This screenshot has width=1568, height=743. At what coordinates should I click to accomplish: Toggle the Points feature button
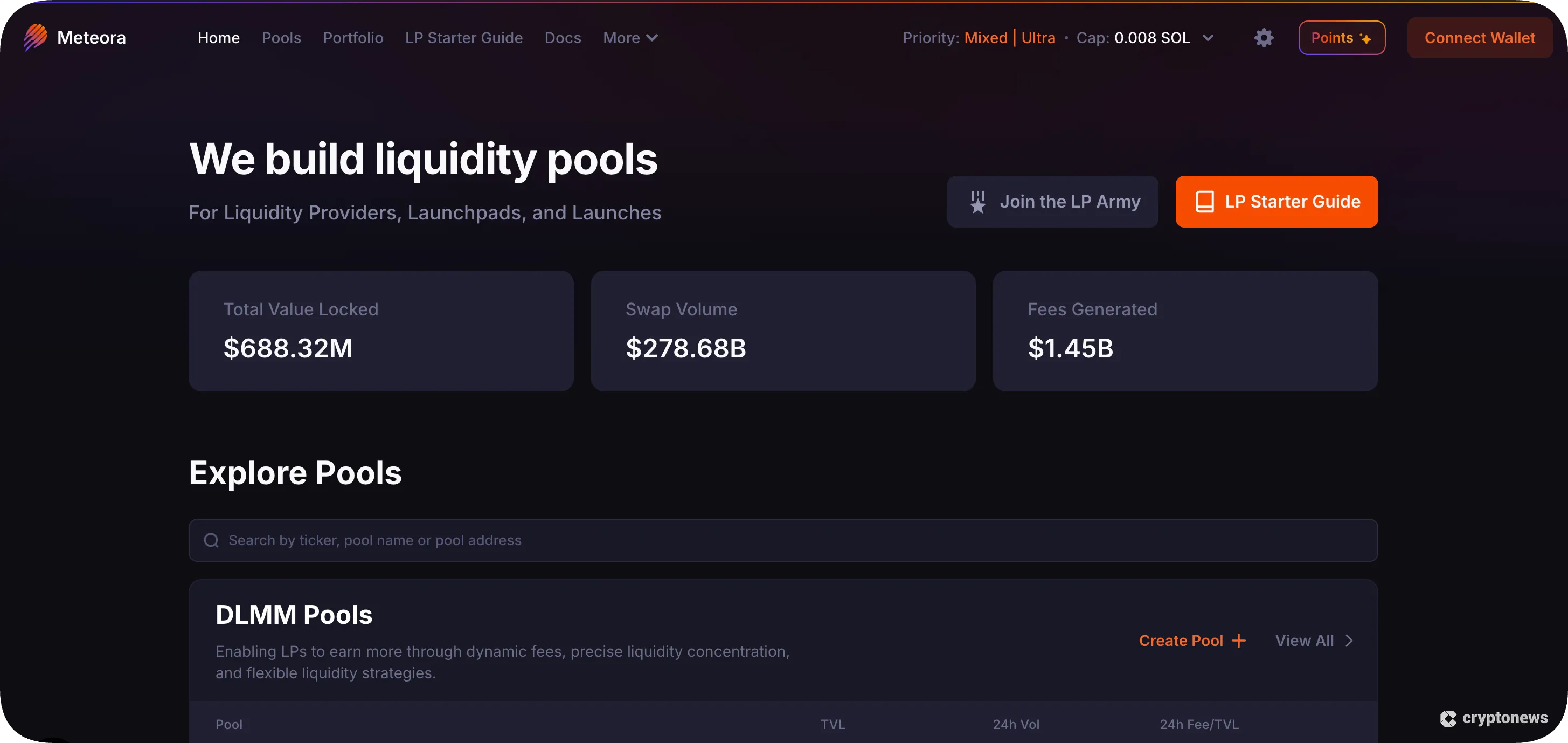coord(1341,37)
